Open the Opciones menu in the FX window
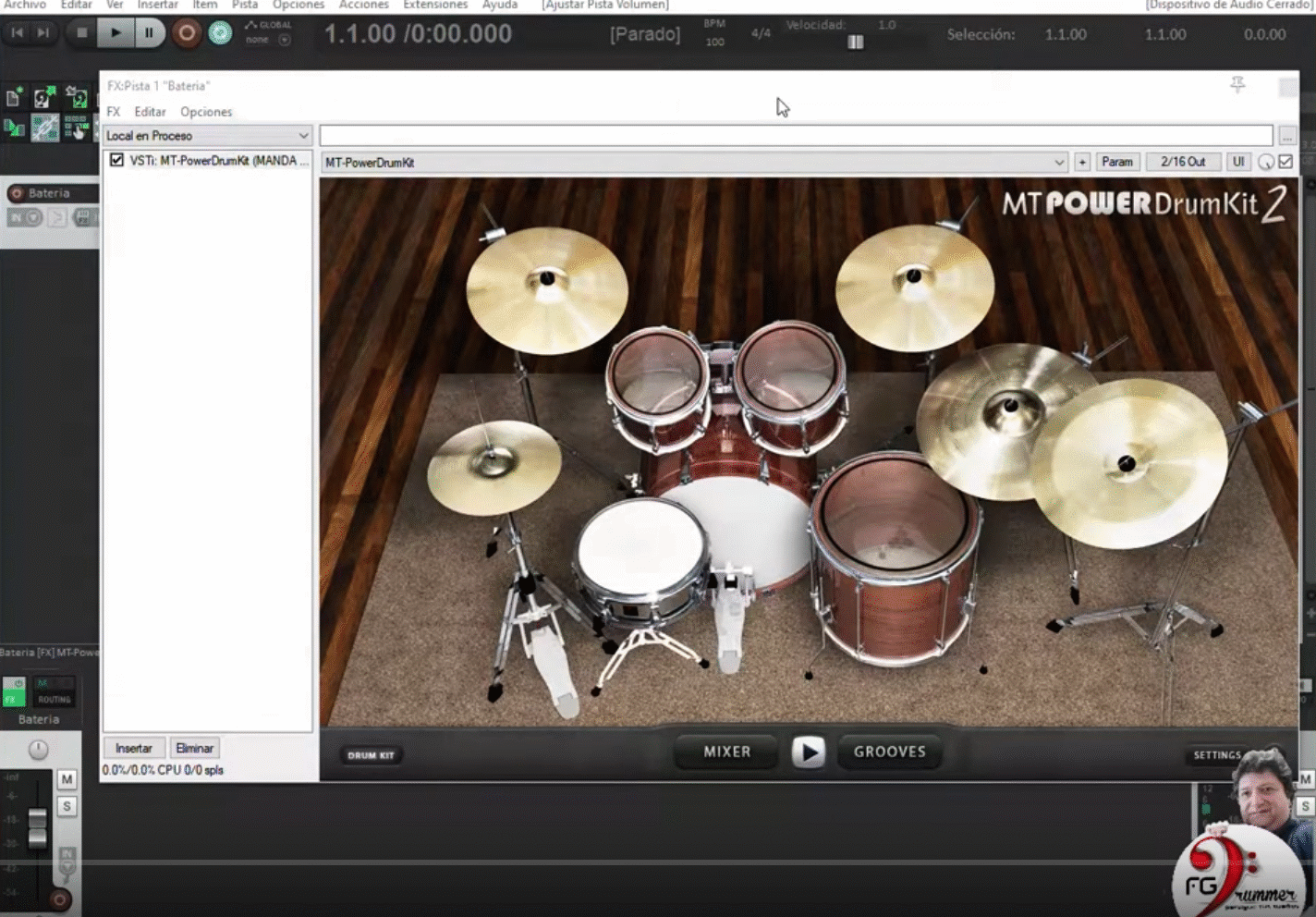The image size is (1316, 917). click(205, 111)
